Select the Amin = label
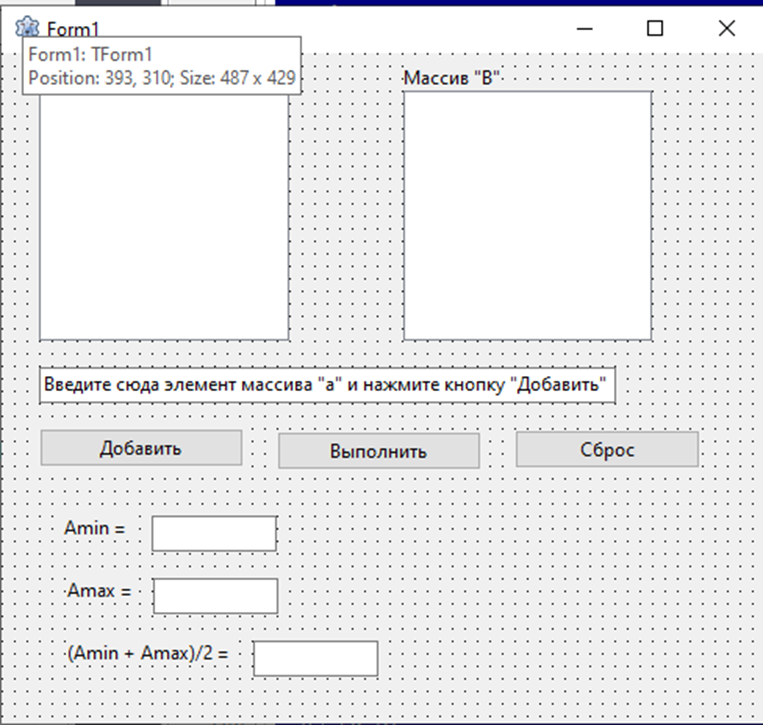The width and height of the screenshot is (763, 725). click(x=95, y=528)
